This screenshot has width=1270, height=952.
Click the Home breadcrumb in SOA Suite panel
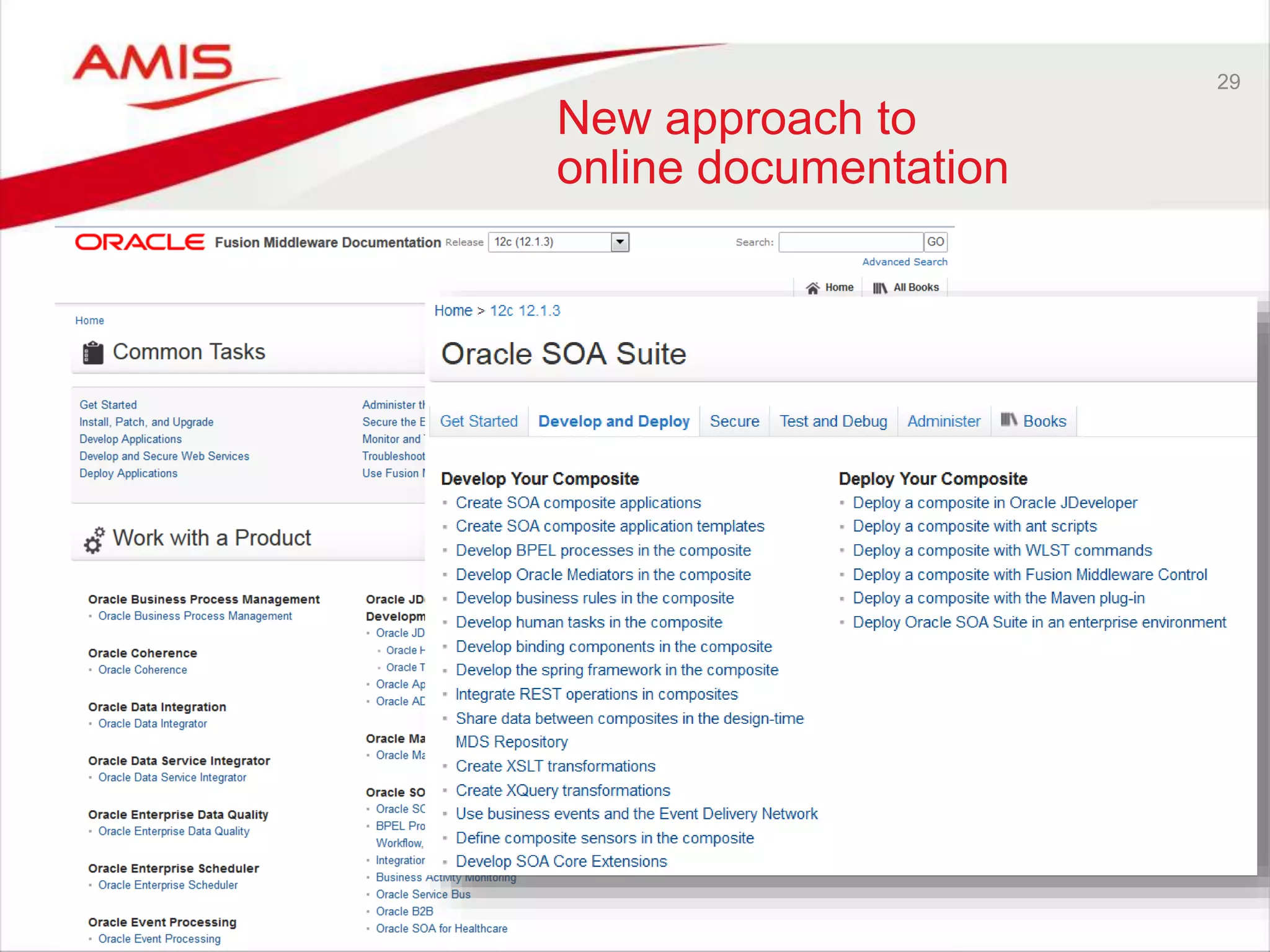tap(453, 311)
